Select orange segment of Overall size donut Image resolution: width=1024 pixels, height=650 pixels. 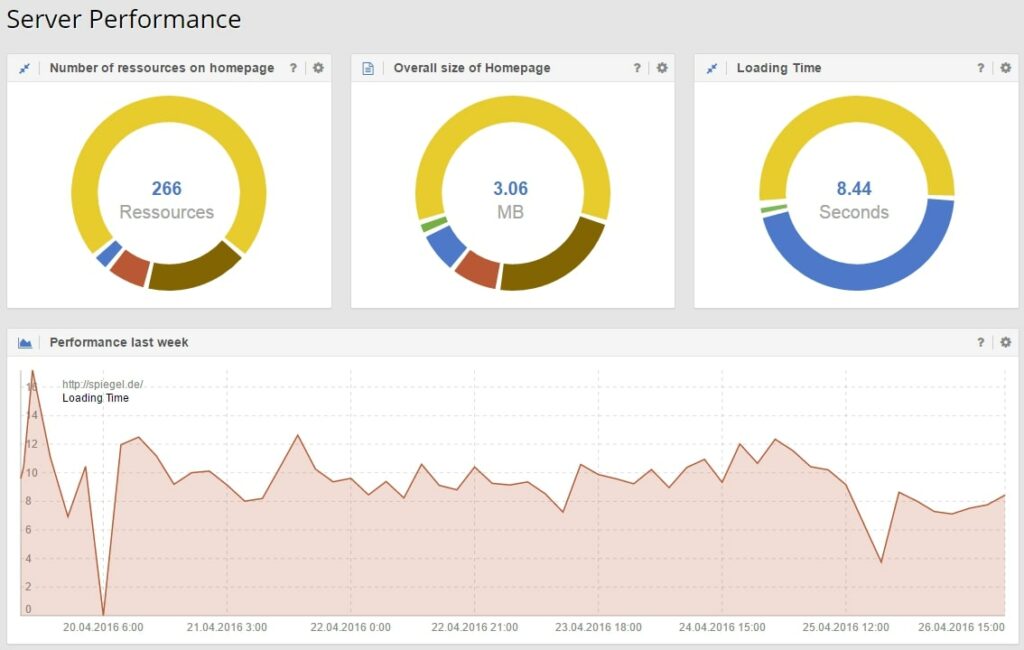point(477,270)
